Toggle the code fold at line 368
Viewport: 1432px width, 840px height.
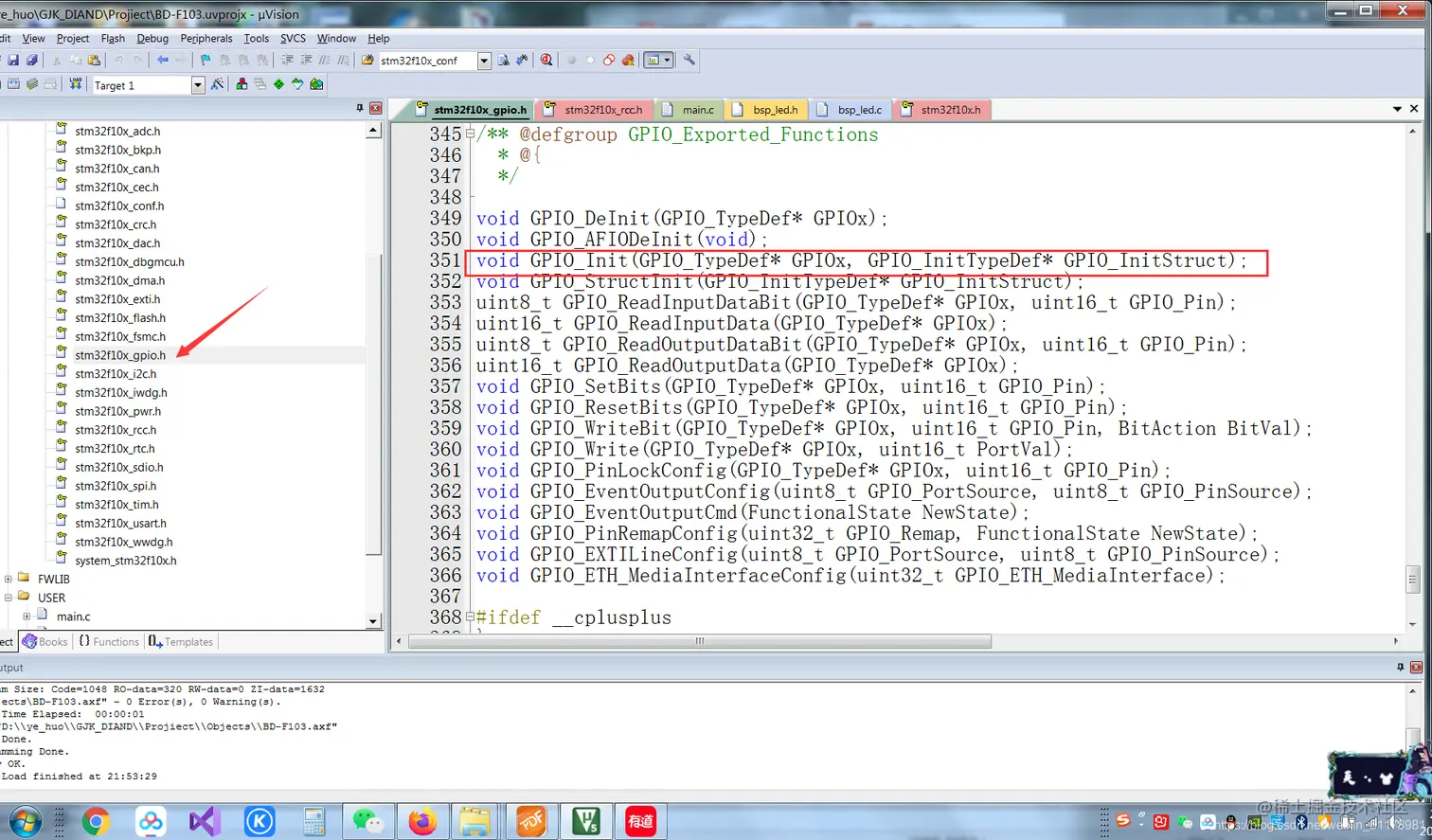coord(470,617)
